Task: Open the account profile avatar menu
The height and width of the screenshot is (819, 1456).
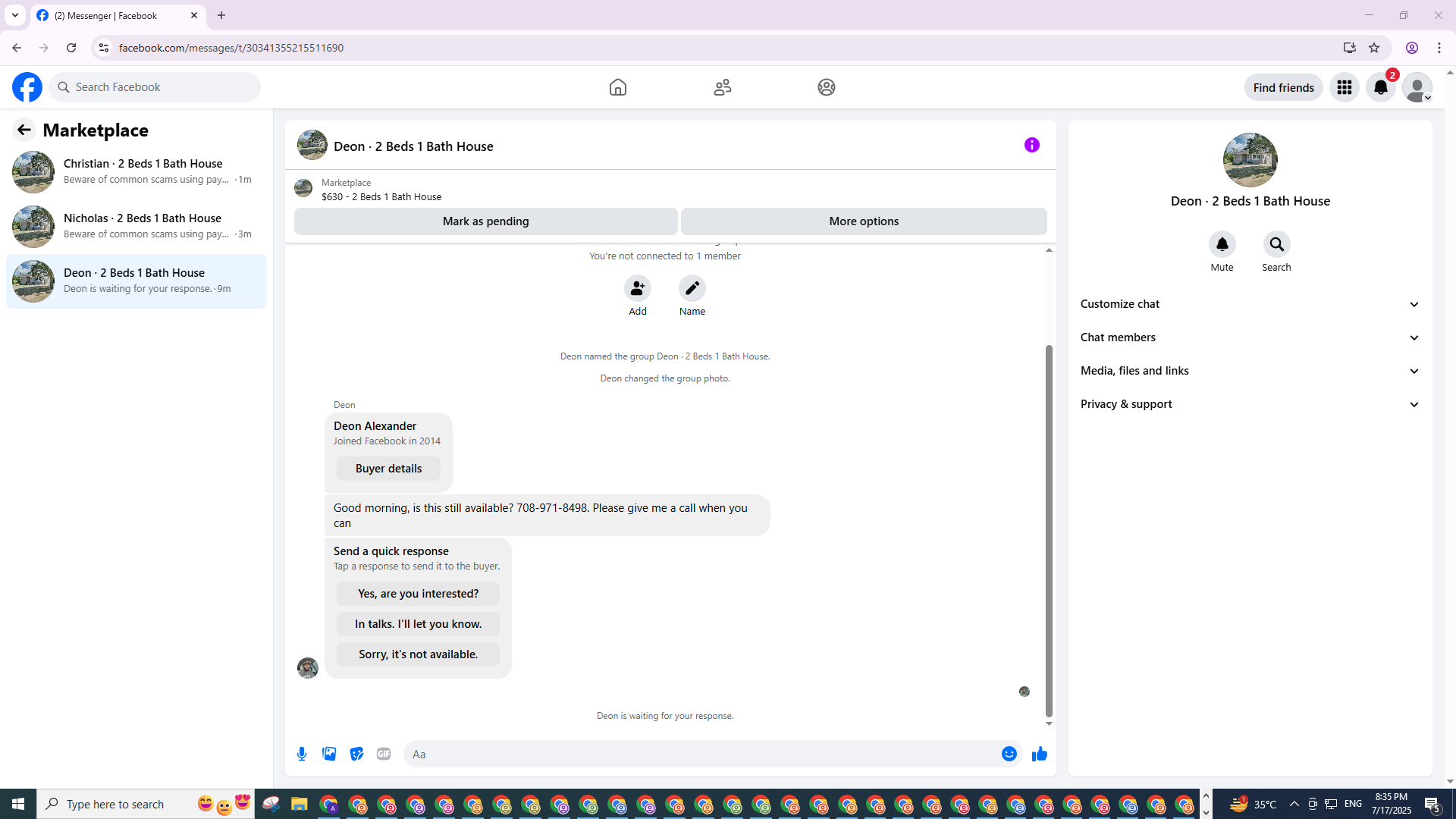Action: click(1417, 87)
